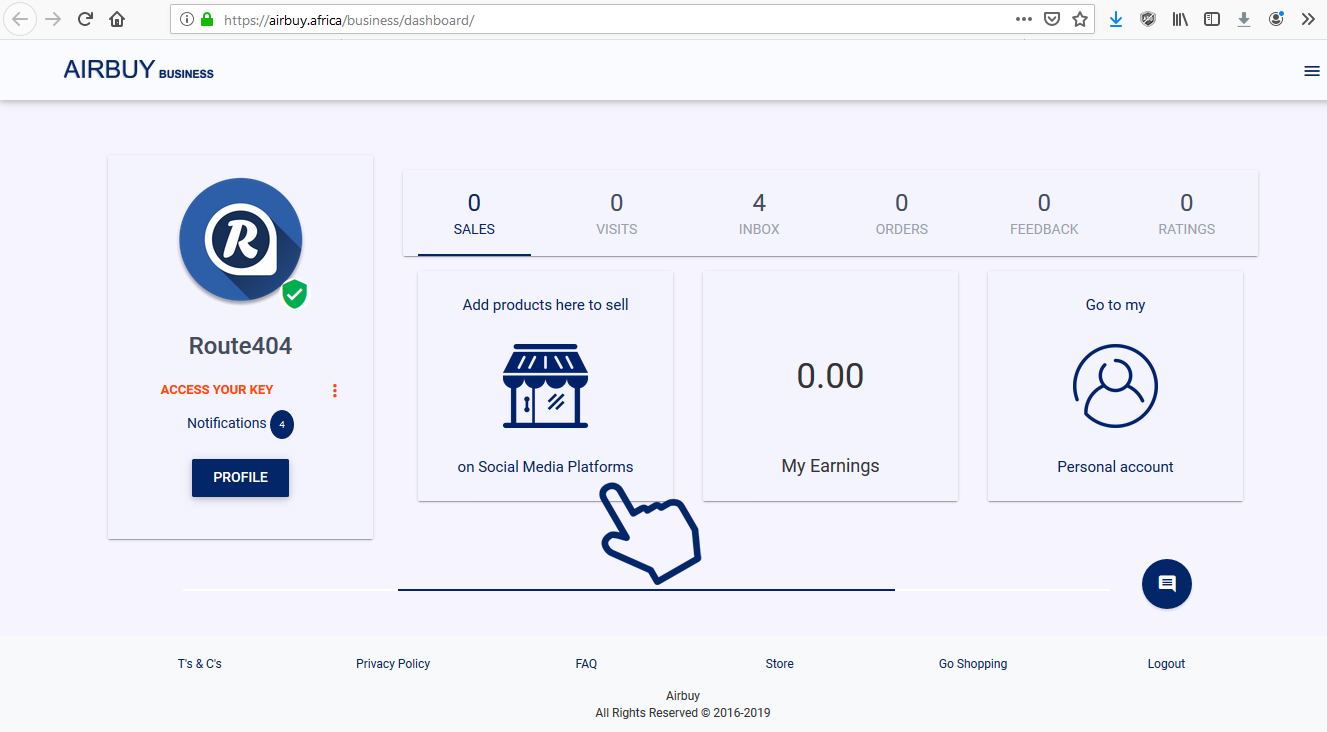Image resolution: width=1327 pixels, height=732 pixels.
Task: Open the Privacy Policy footer link
Action: (x=393, y=664)
